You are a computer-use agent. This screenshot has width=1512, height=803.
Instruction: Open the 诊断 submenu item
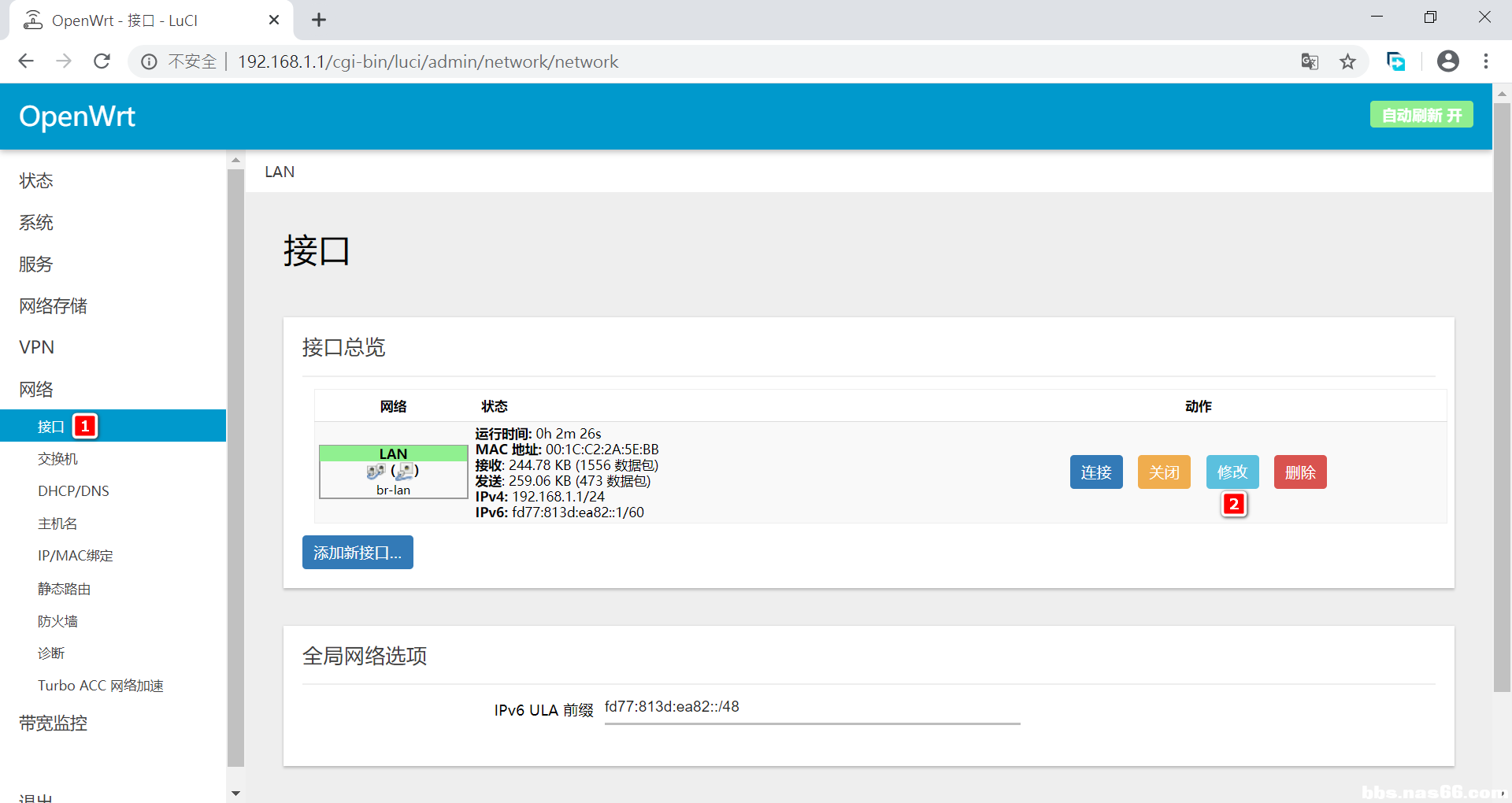[x=51, y=653]
